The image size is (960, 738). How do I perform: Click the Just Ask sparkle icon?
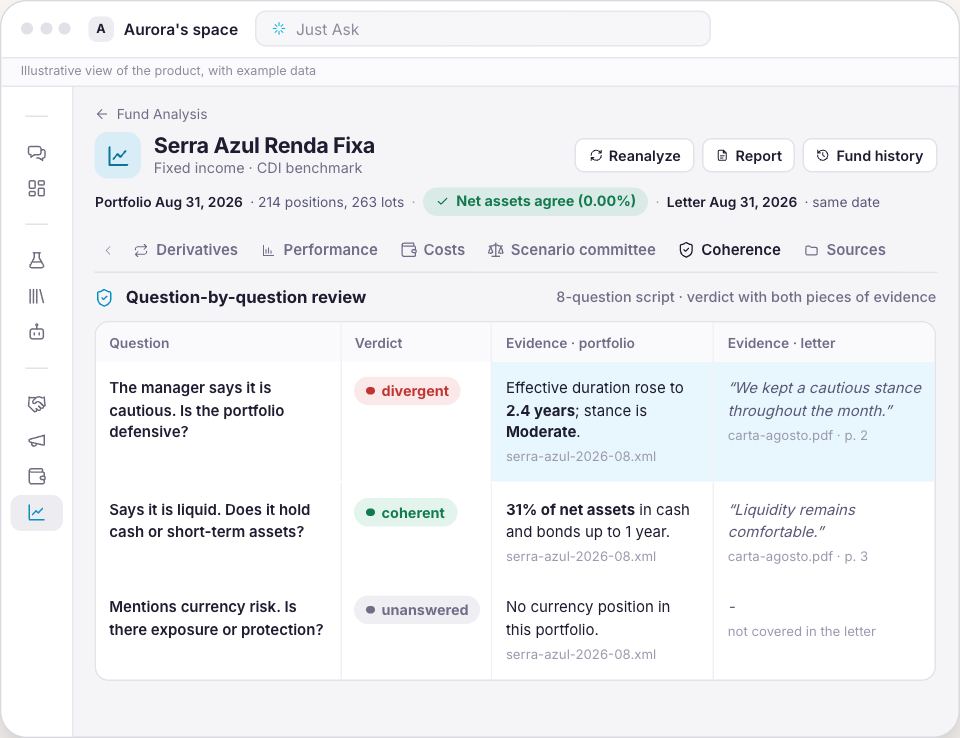pos(279,29)
